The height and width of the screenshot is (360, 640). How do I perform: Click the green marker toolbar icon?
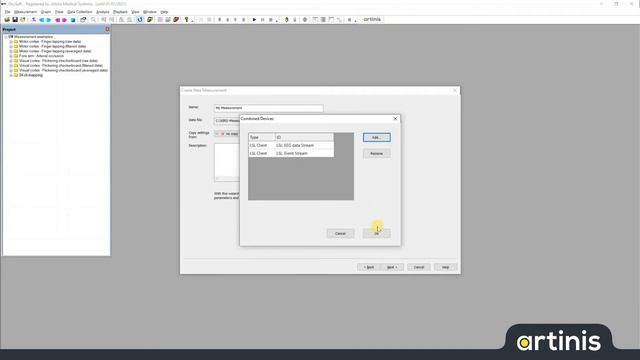point(287,20)
